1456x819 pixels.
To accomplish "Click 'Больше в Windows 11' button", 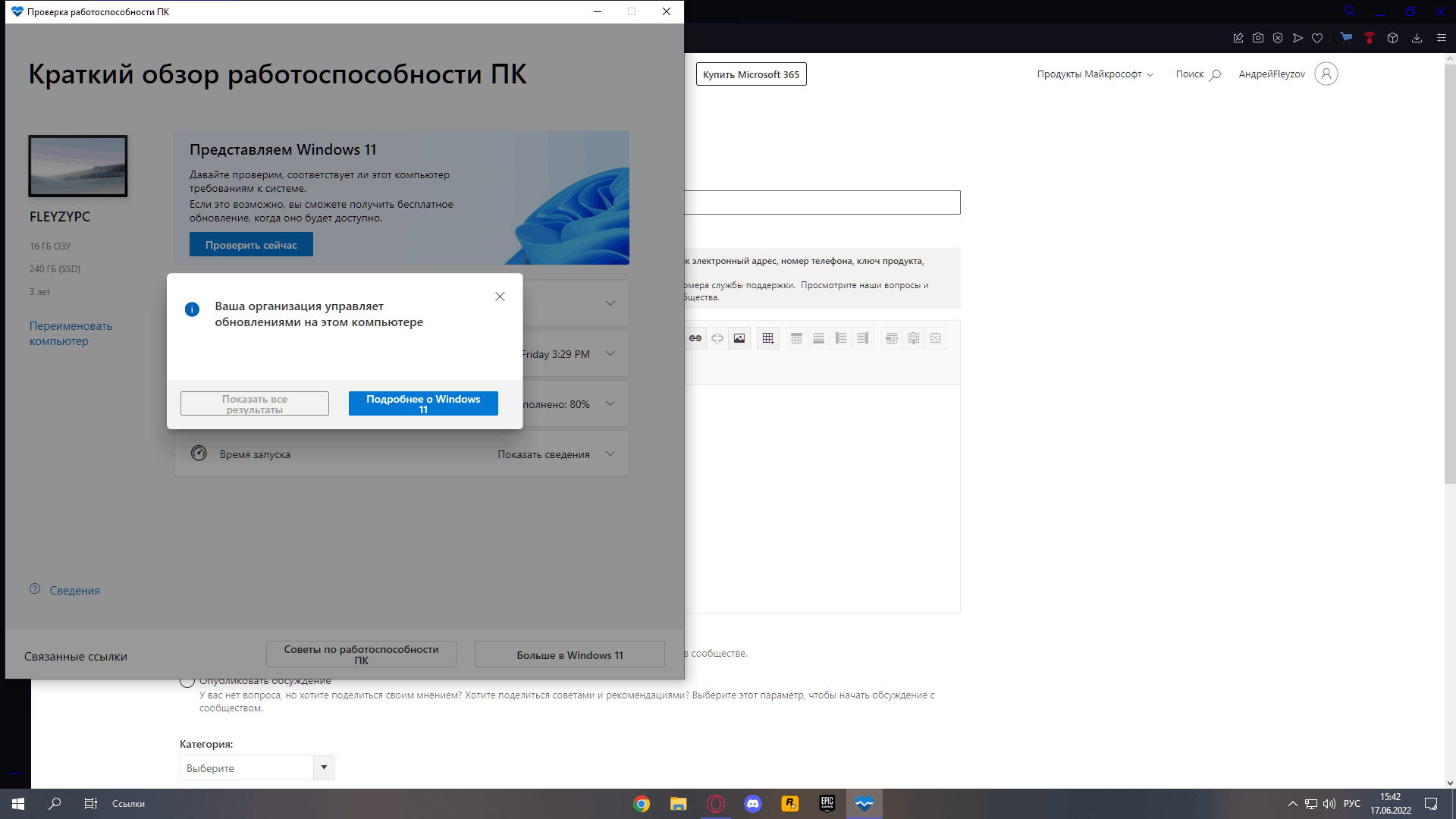I will [x=570, y=655].
